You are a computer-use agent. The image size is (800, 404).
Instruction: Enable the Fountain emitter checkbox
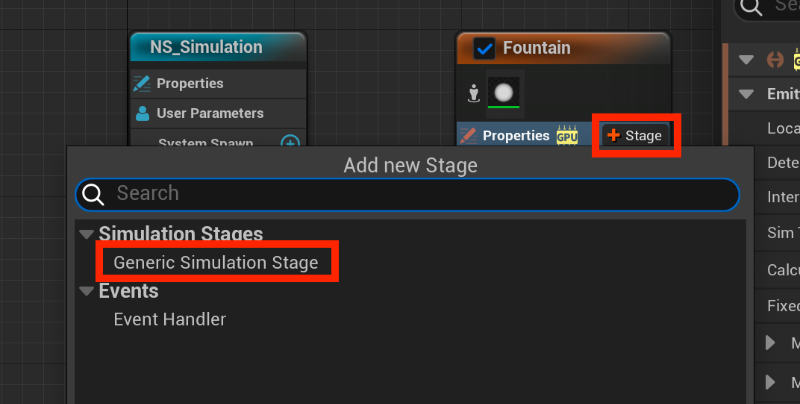coord(485,48)
